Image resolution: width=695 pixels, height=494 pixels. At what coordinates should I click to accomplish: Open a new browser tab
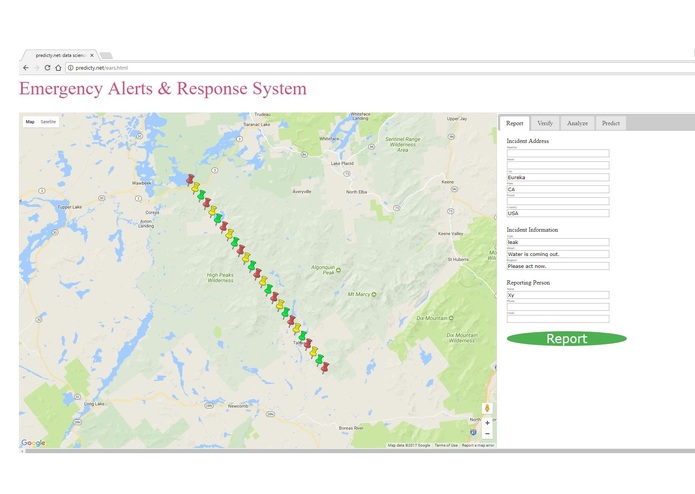pos(106,55)
